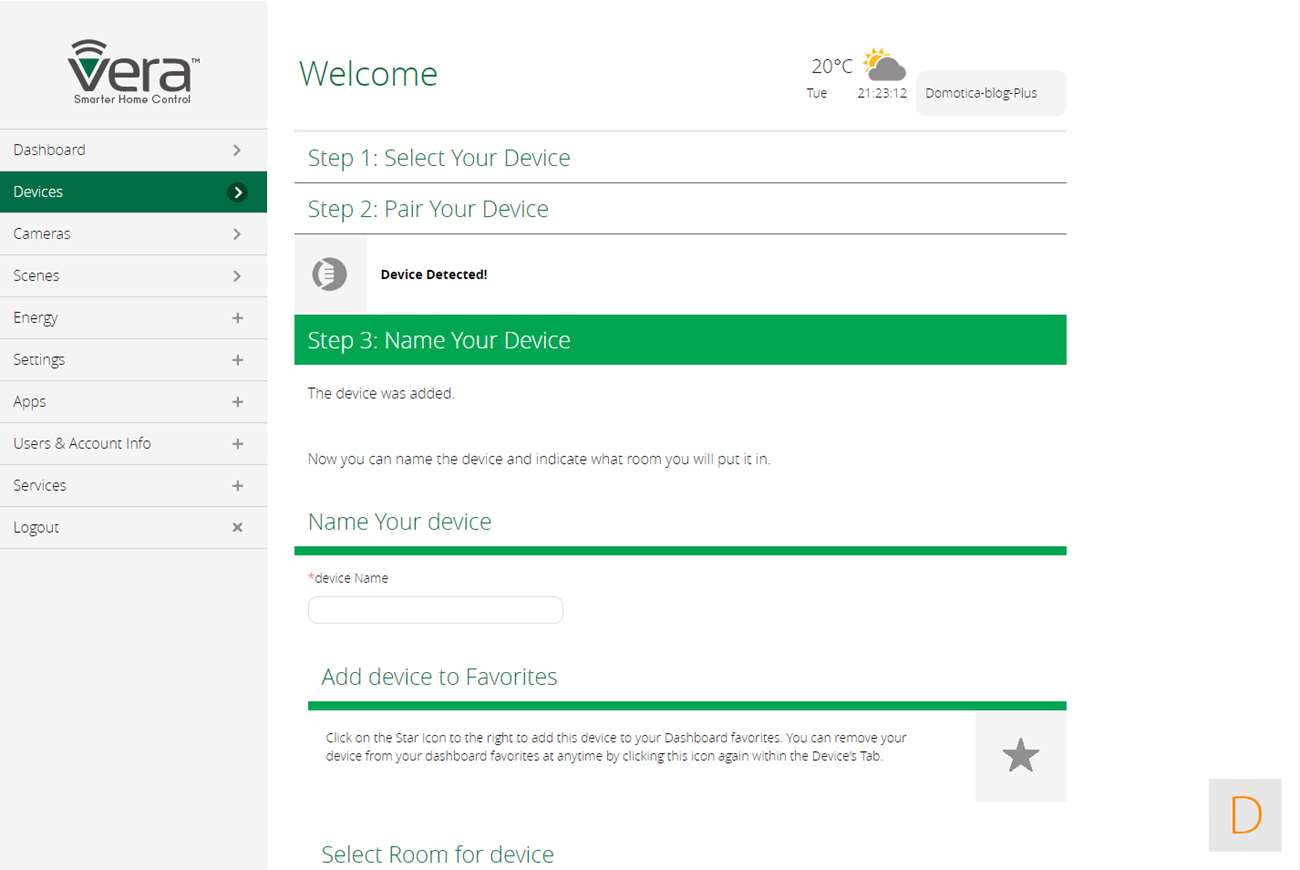Click the orange D badge icon
Screen dimensions: 1300x870
click(1245, 815)
